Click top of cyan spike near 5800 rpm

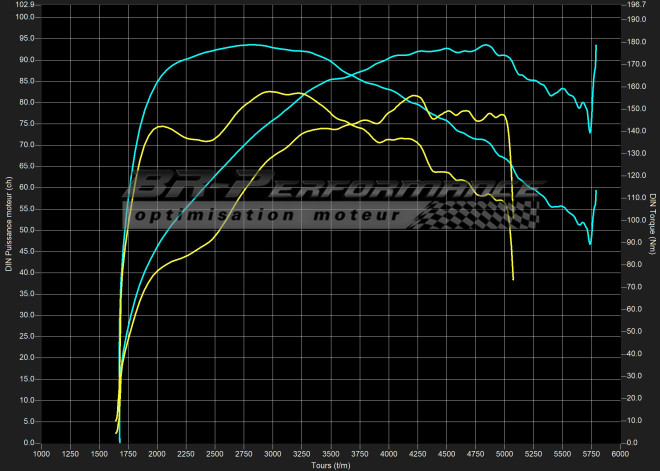[x=596, y=46]
